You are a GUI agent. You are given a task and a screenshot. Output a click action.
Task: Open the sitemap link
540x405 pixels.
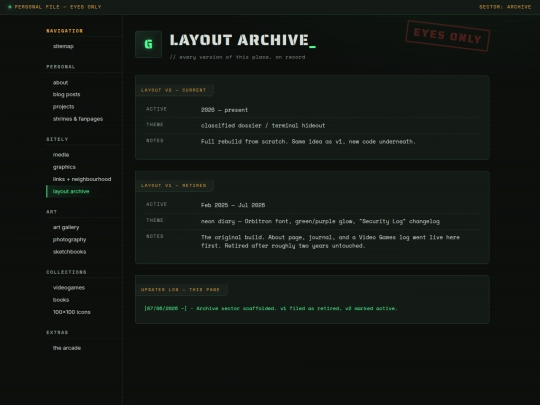pyautogui.click(x=63, y=46)
